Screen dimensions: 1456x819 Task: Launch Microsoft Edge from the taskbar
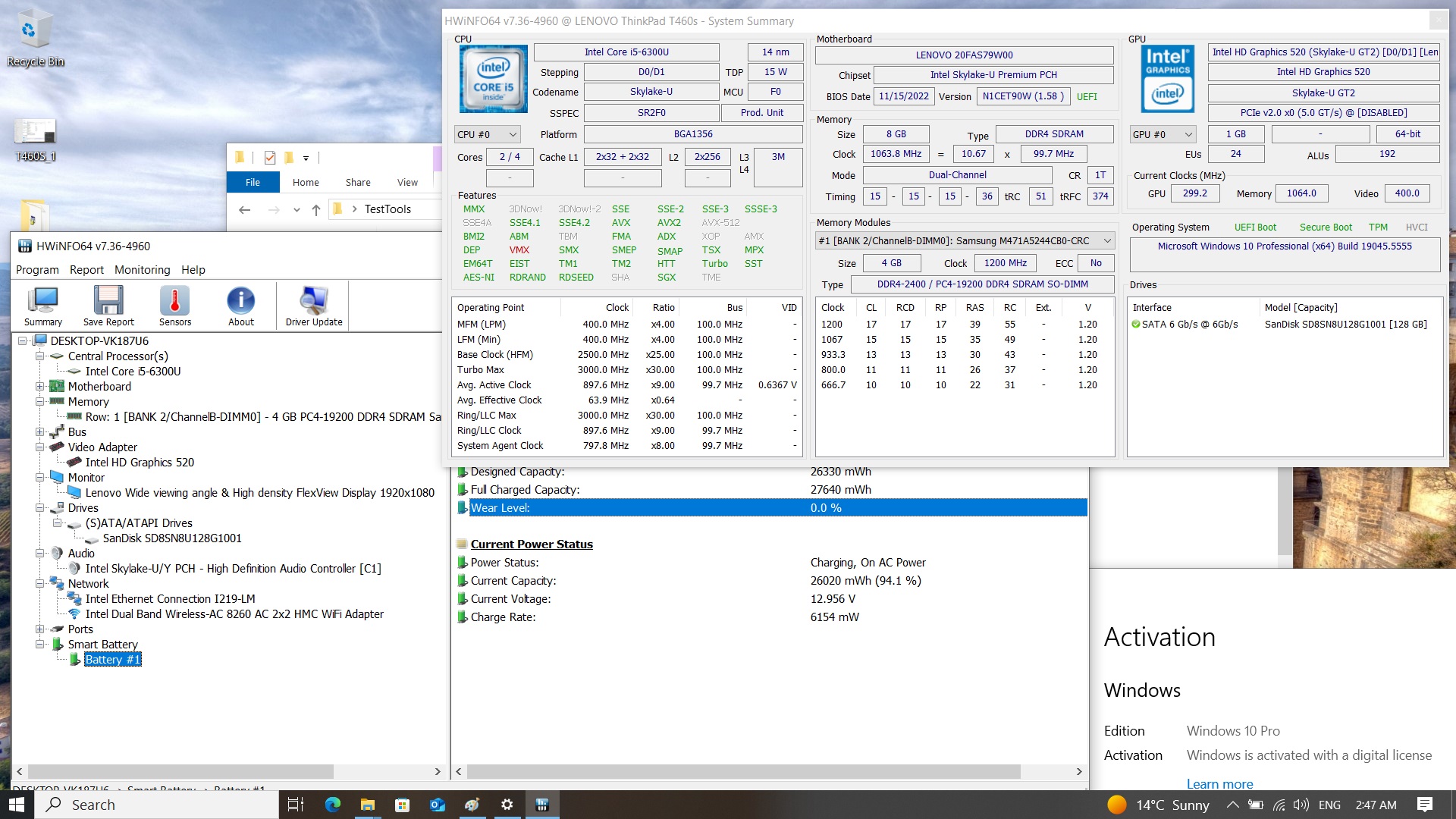333,805
